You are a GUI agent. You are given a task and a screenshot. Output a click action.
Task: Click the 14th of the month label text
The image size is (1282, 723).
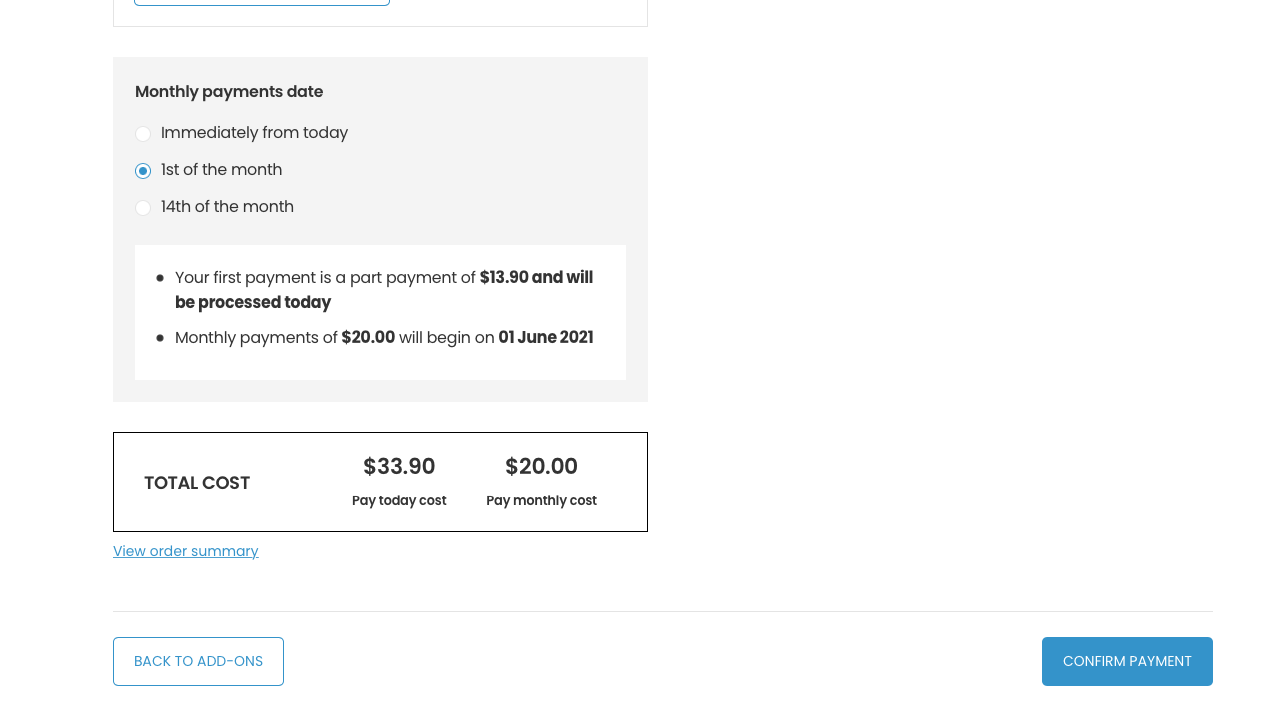click(227, 207)
